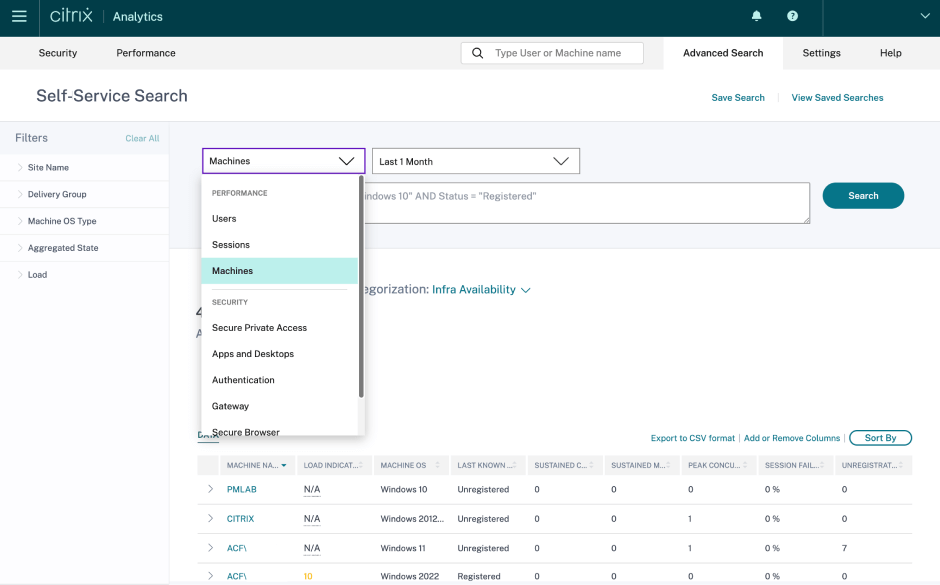This screenshot has height=585, width=940.
Task: Expand the Machine OS Type filter
Action: click(20, 221)
